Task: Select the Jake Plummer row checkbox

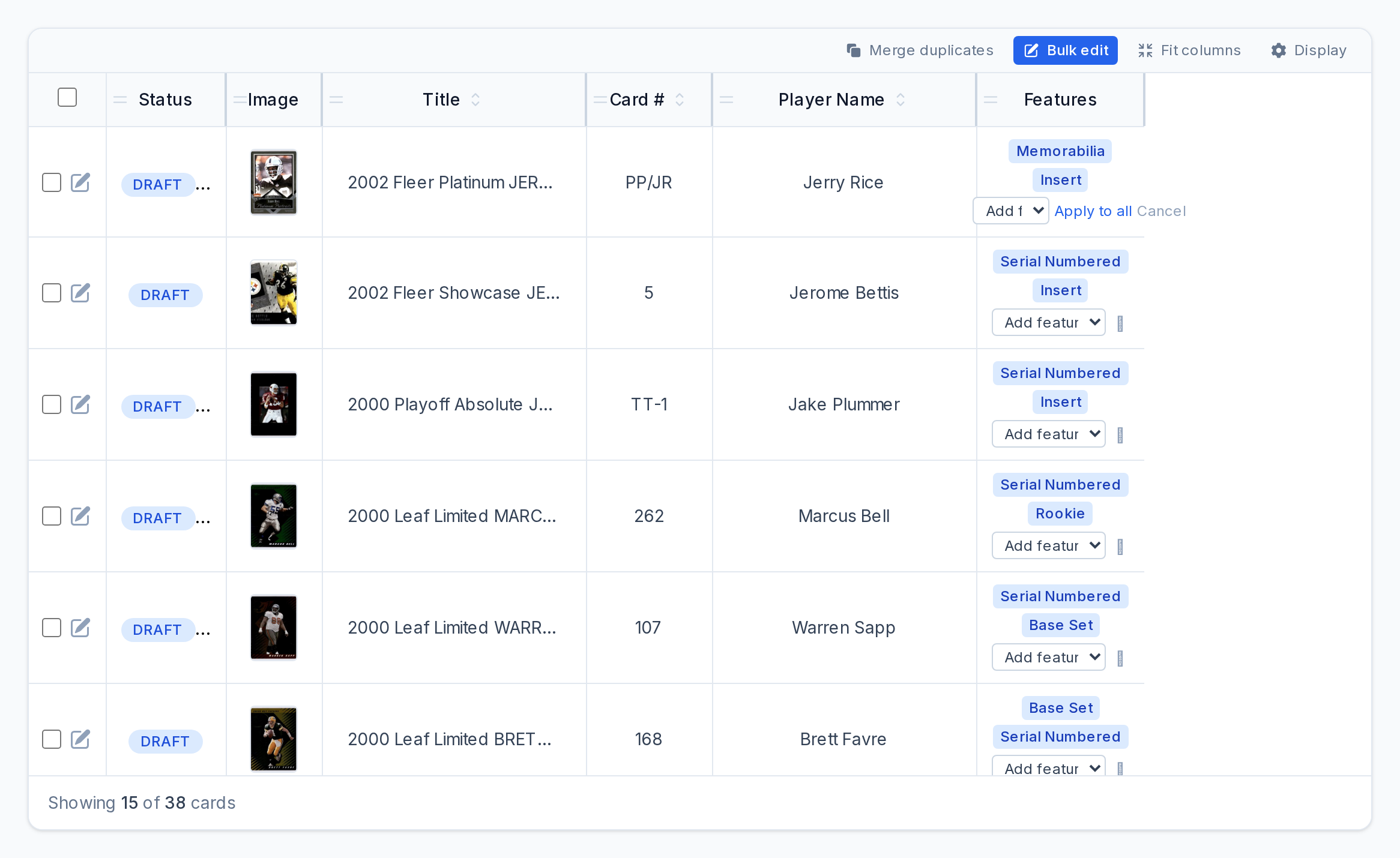Action: tap(52, 404)
